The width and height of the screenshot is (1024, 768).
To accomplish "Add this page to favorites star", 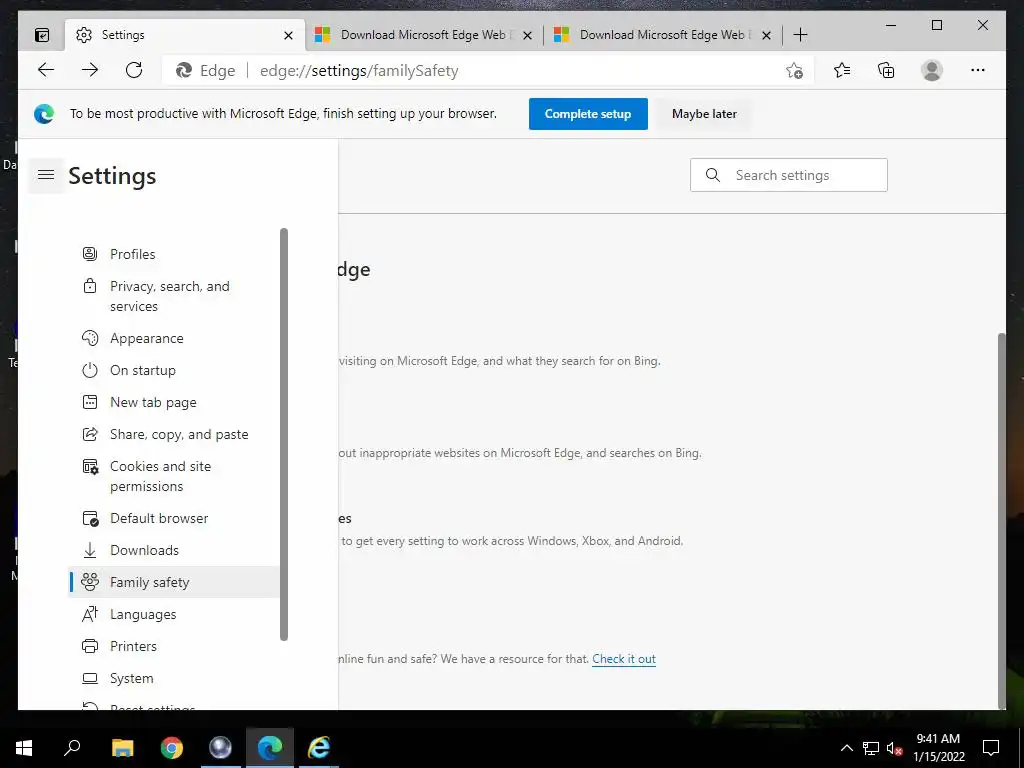I will 794,71.
